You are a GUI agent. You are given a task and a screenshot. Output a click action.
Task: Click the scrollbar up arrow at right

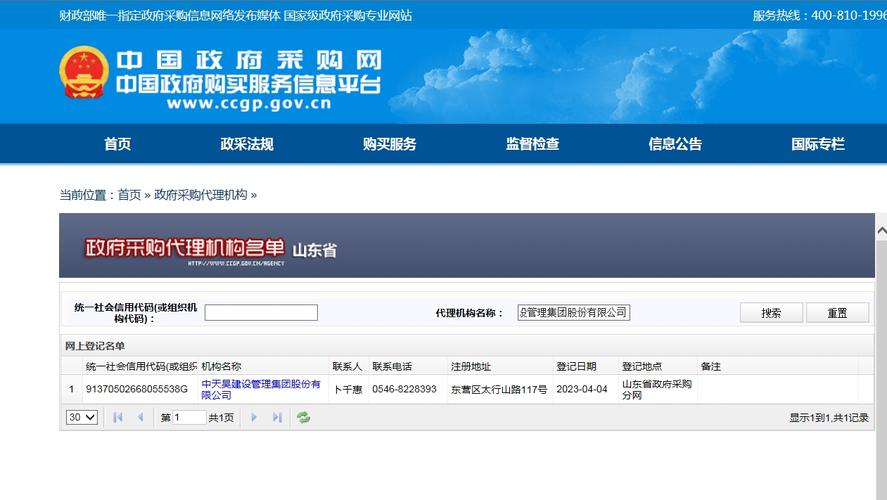click(x=881, y=231)
